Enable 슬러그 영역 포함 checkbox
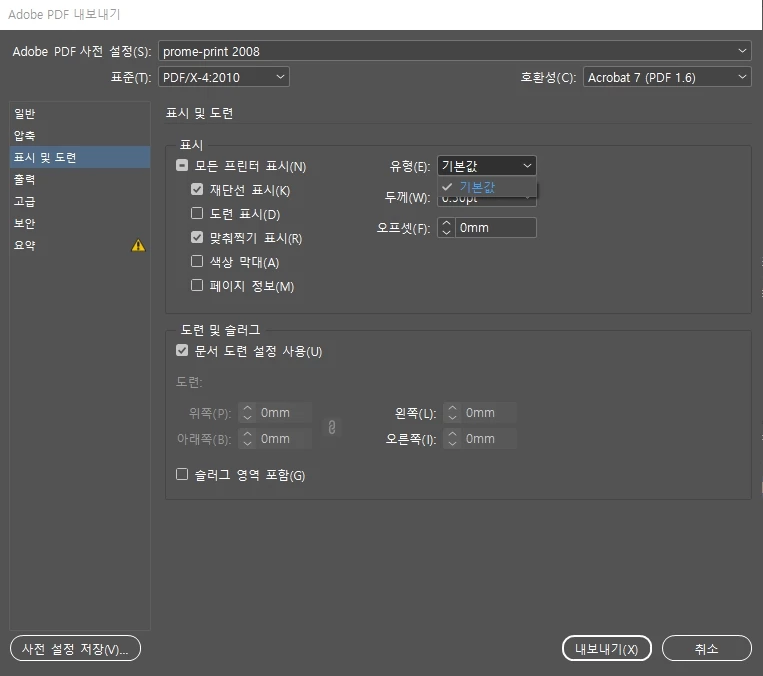 pos(182,474)
